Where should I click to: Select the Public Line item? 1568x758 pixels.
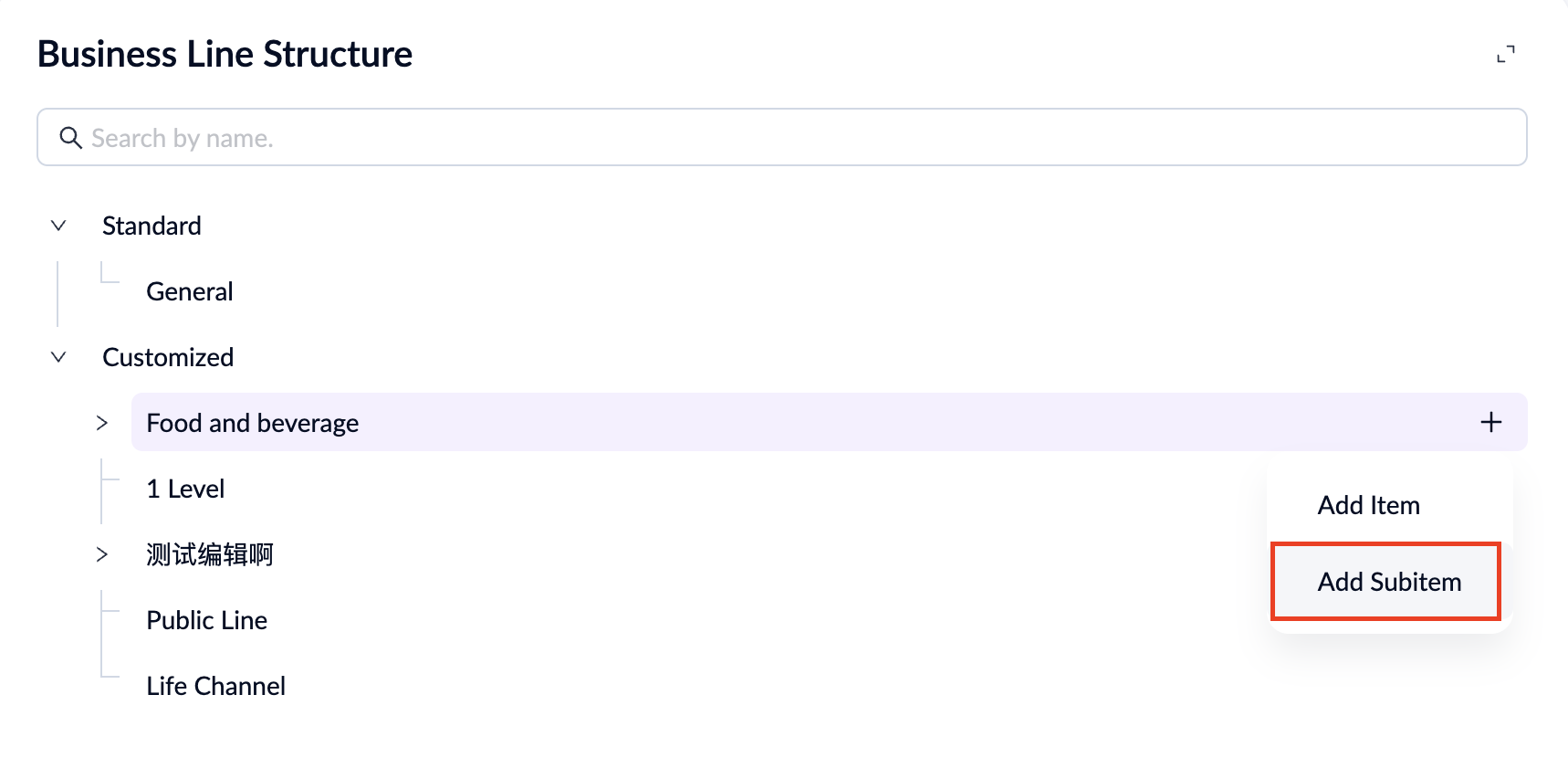tap(206, 619)
